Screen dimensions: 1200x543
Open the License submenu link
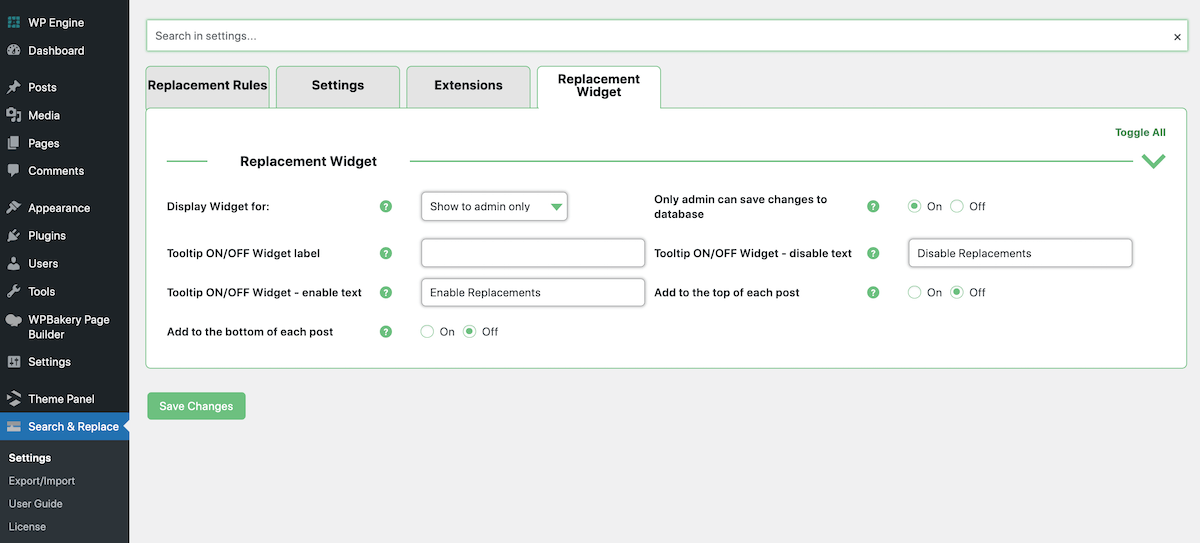tap(27, 527)
